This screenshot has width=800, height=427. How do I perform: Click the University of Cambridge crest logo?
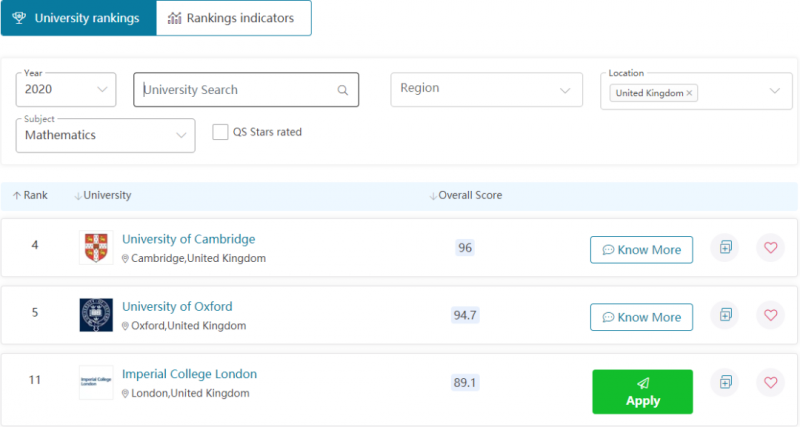click(x=96, y=247)
